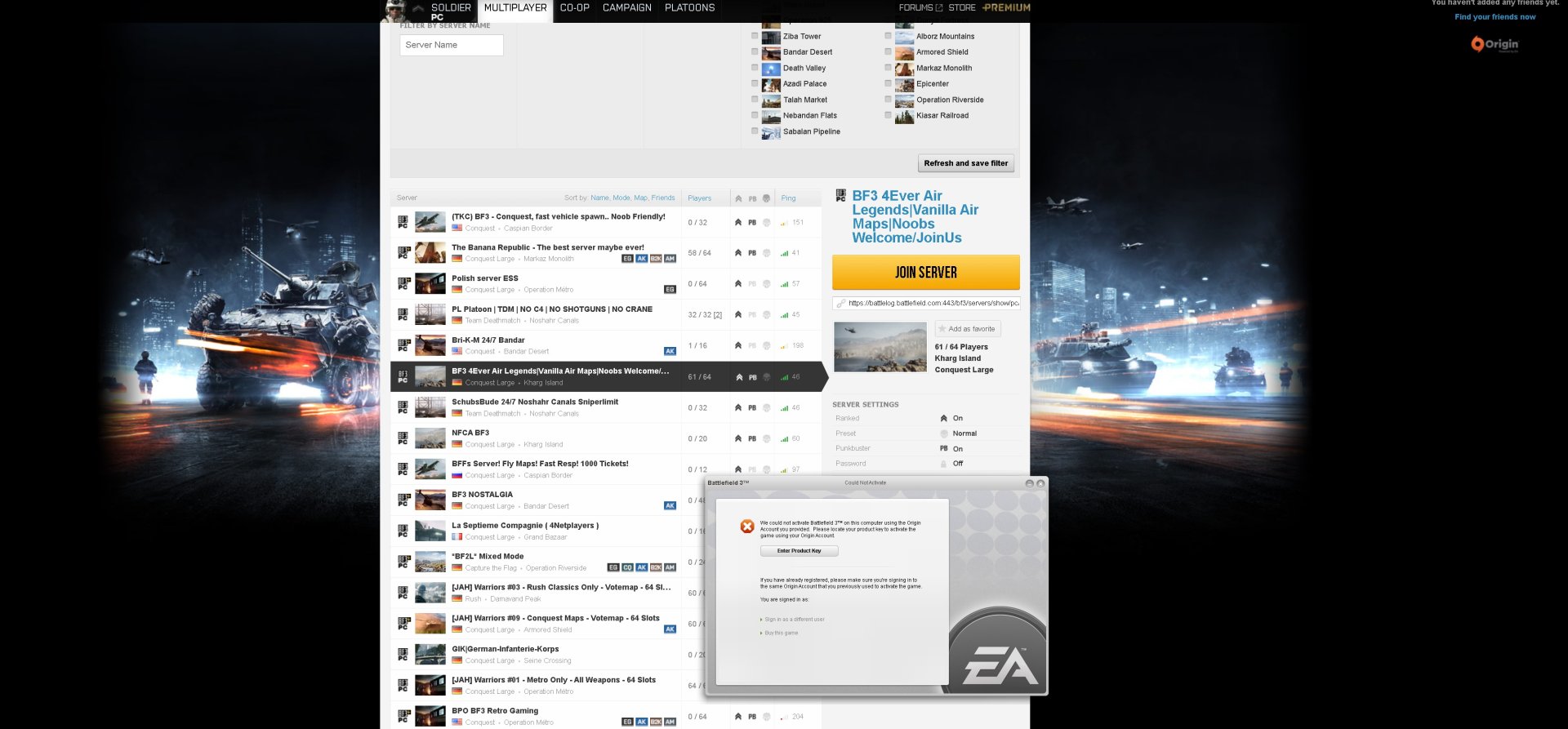
Task: Tick the Alborz Mountains checkbox
Action: 888,36
